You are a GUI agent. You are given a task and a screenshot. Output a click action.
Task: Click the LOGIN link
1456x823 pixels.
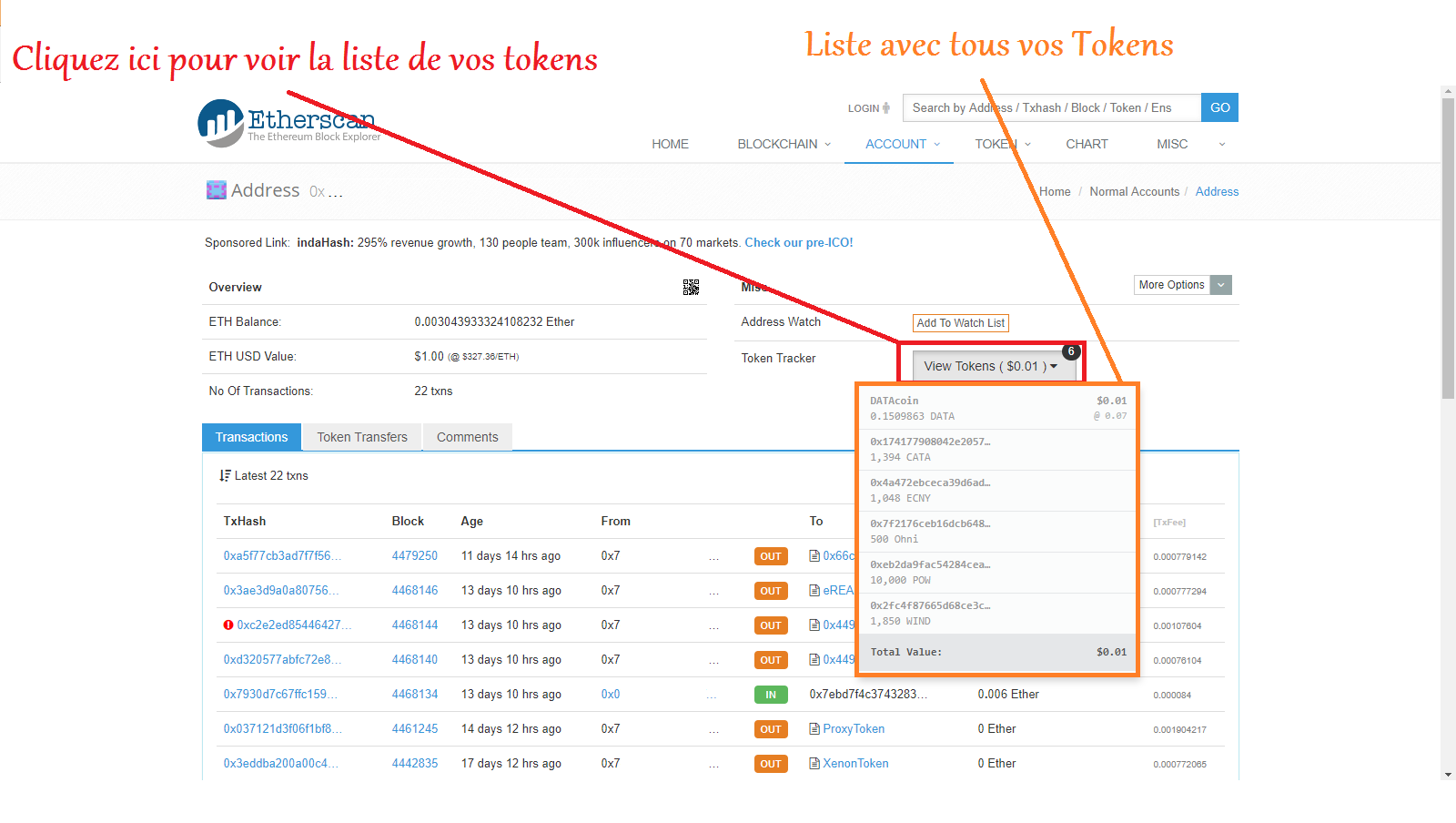pyautogui.click(x=864, y=108)
